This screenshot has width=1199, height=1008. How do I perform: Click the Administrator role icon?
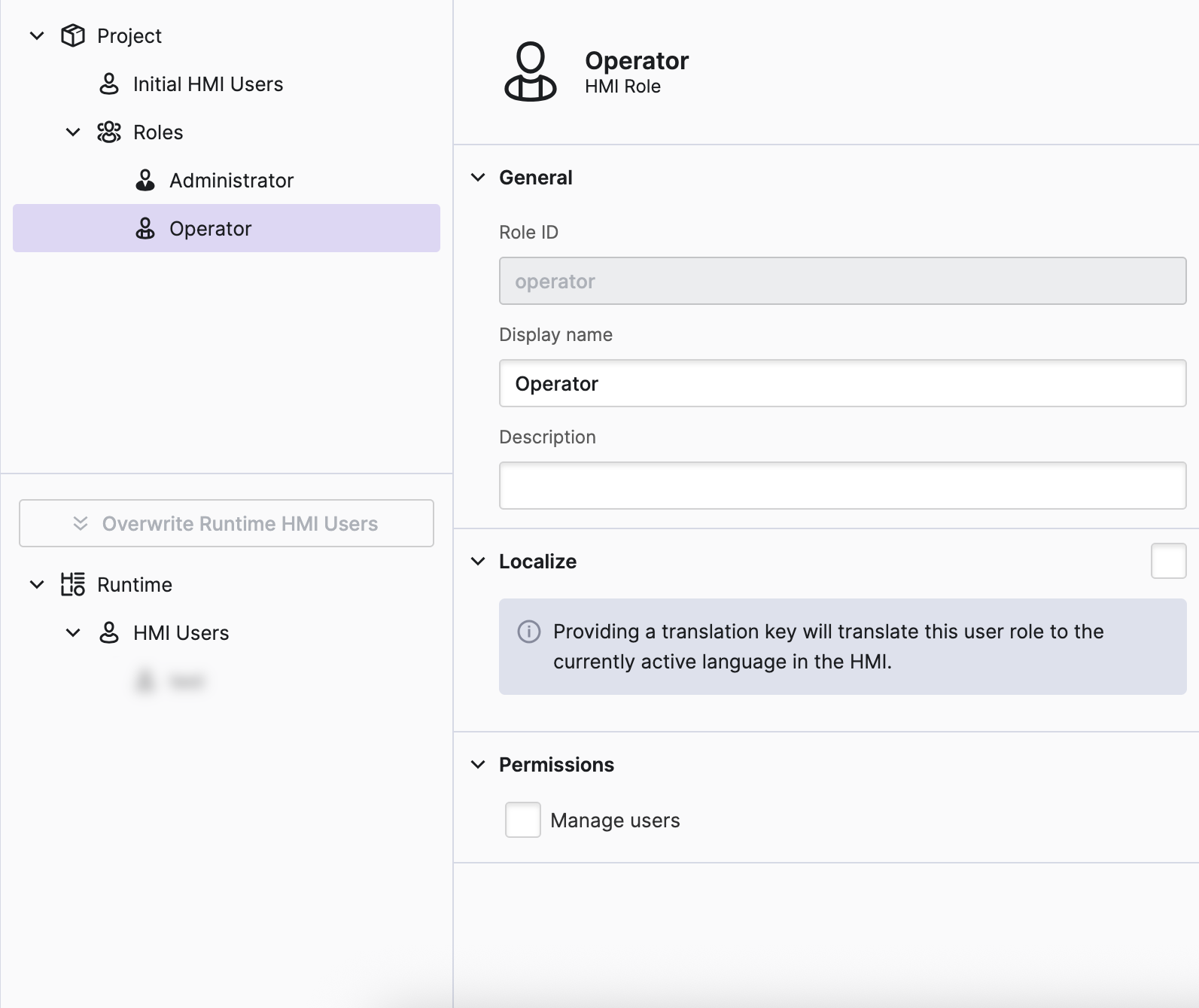point(145,180)
